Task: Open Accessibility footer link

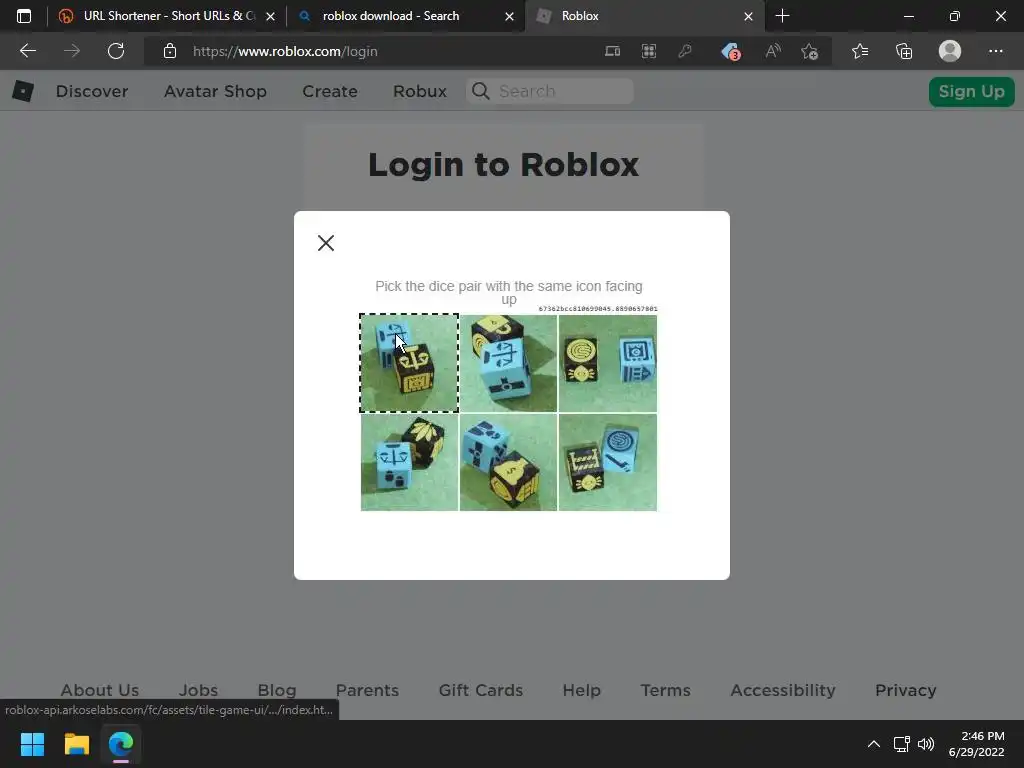Action: click(782, 690)
